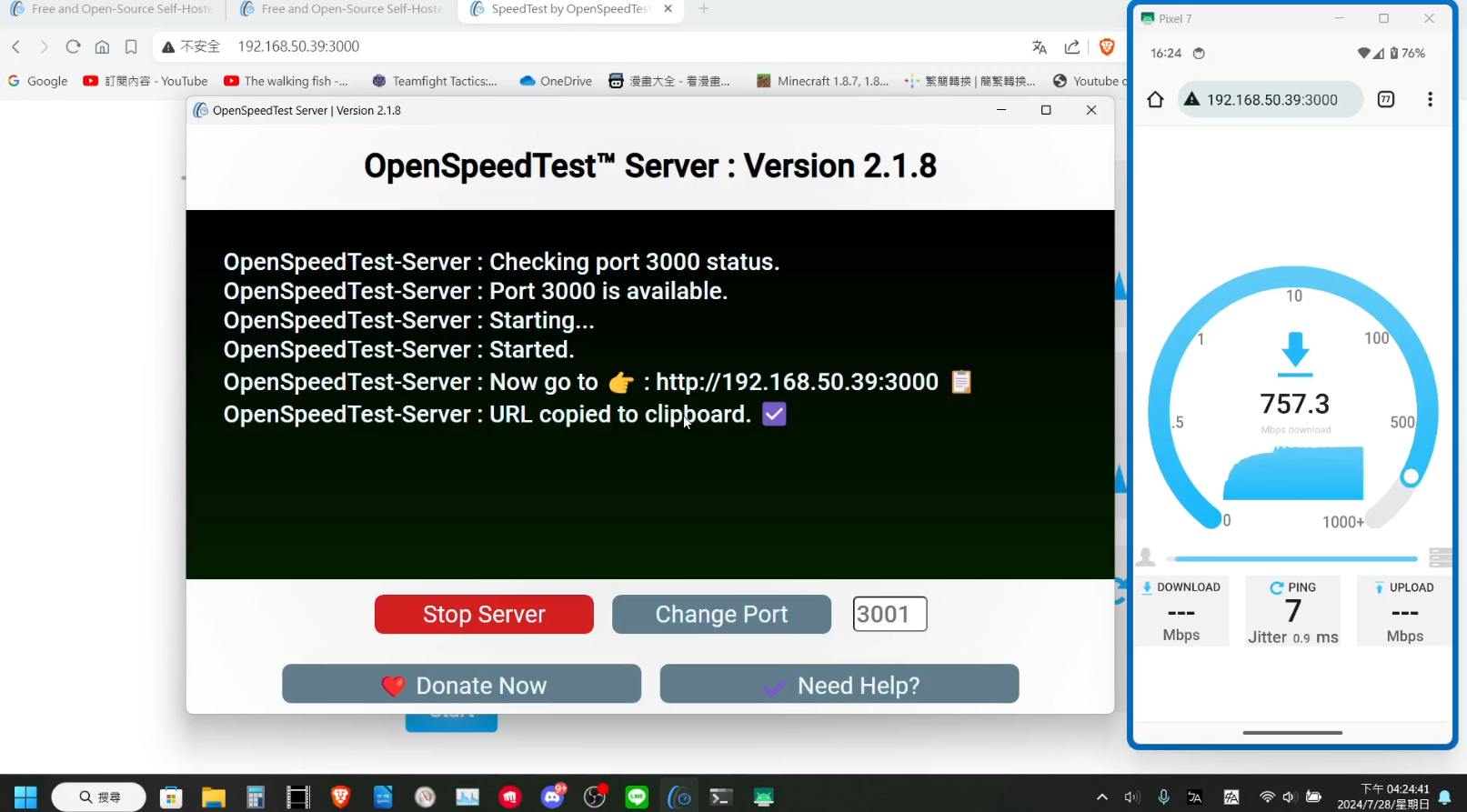Open Brave browser from the taskbar
This screenshot has width=1467, height=812.
(340, 797)
